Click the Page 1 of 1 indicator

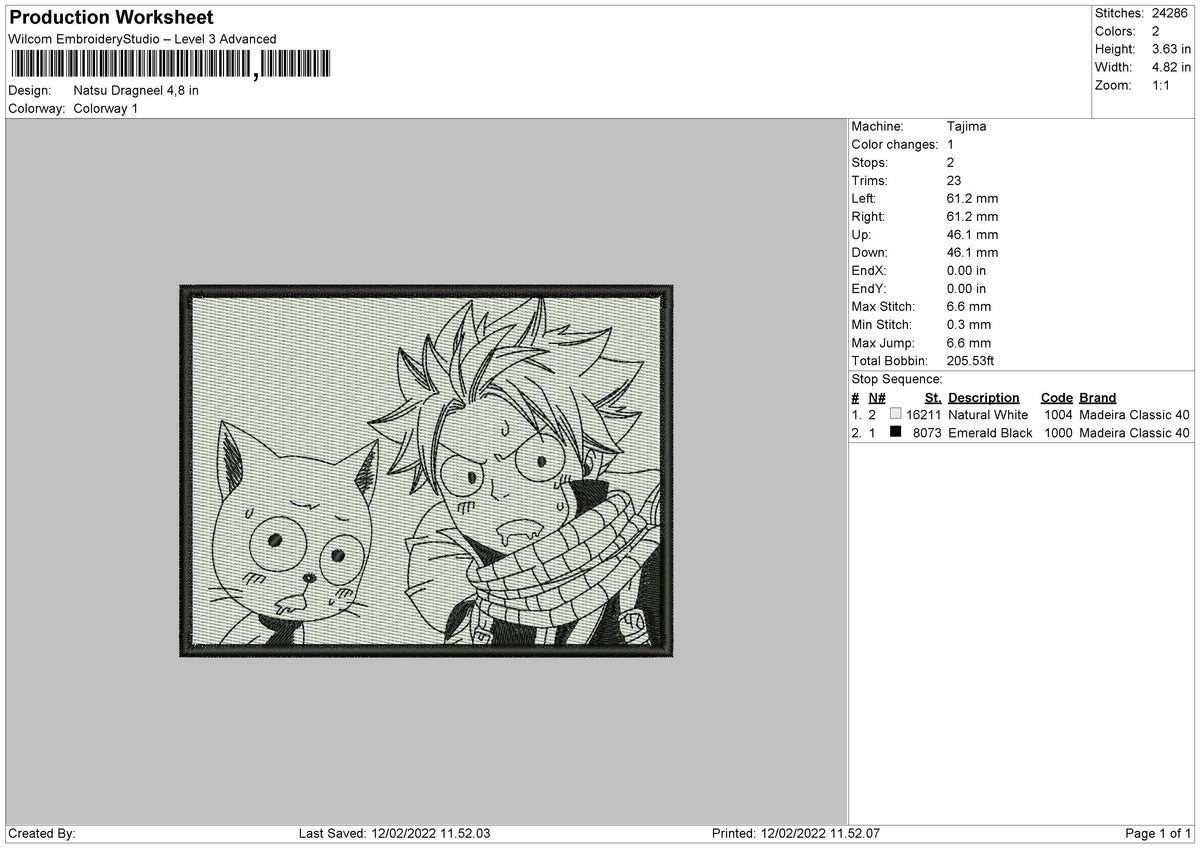[x=1159, y=833]
